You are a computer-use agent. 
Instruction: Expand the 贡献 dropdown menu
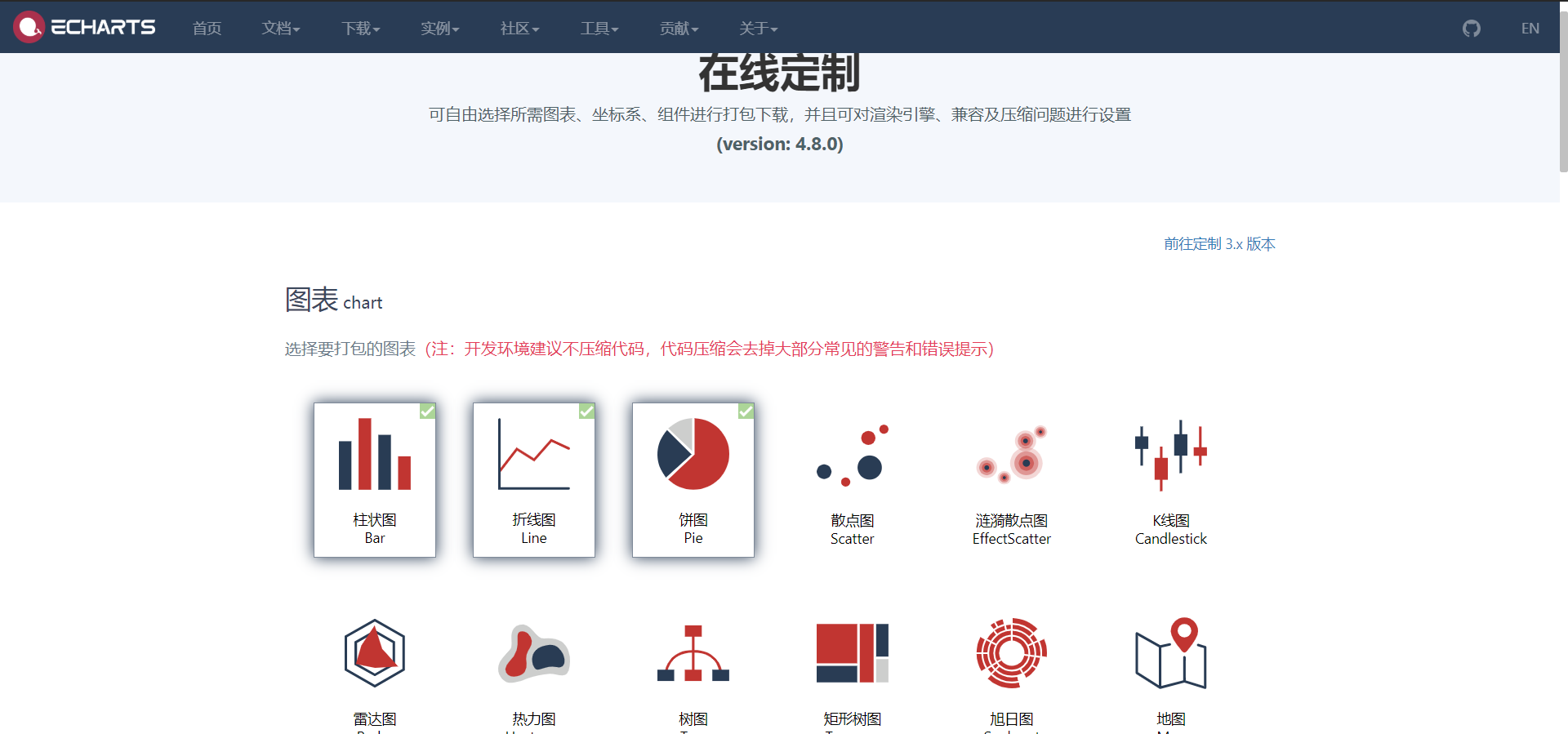point(679,29)
